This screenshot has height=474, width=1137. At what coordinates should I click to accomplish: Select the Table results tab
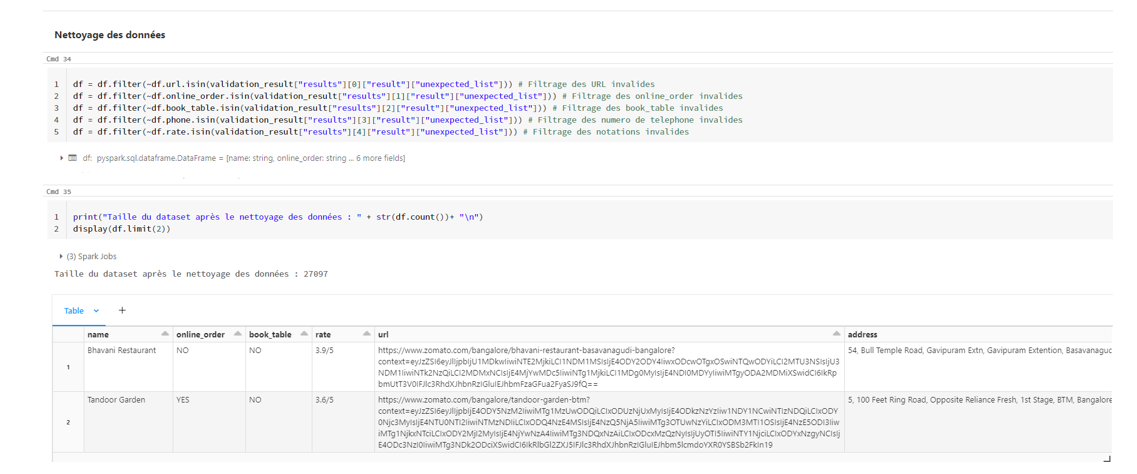pyautogui.click(x=74, y=310)
